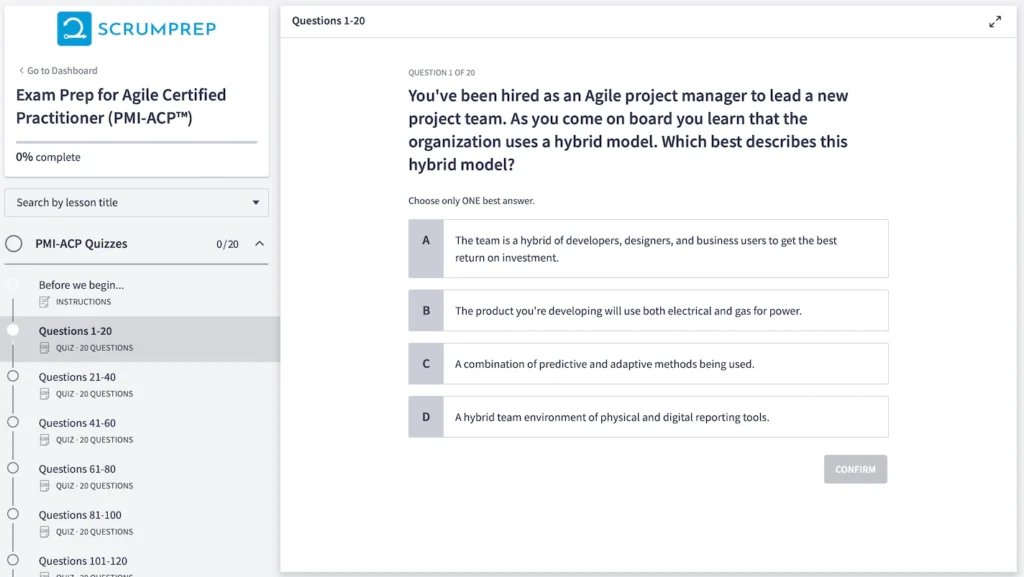Image resolution: width=1024 pixels, height=577 pixels.
Task: Toggle the PMI-ACP Quizzes completion circle
Action: tap(14, 244)
